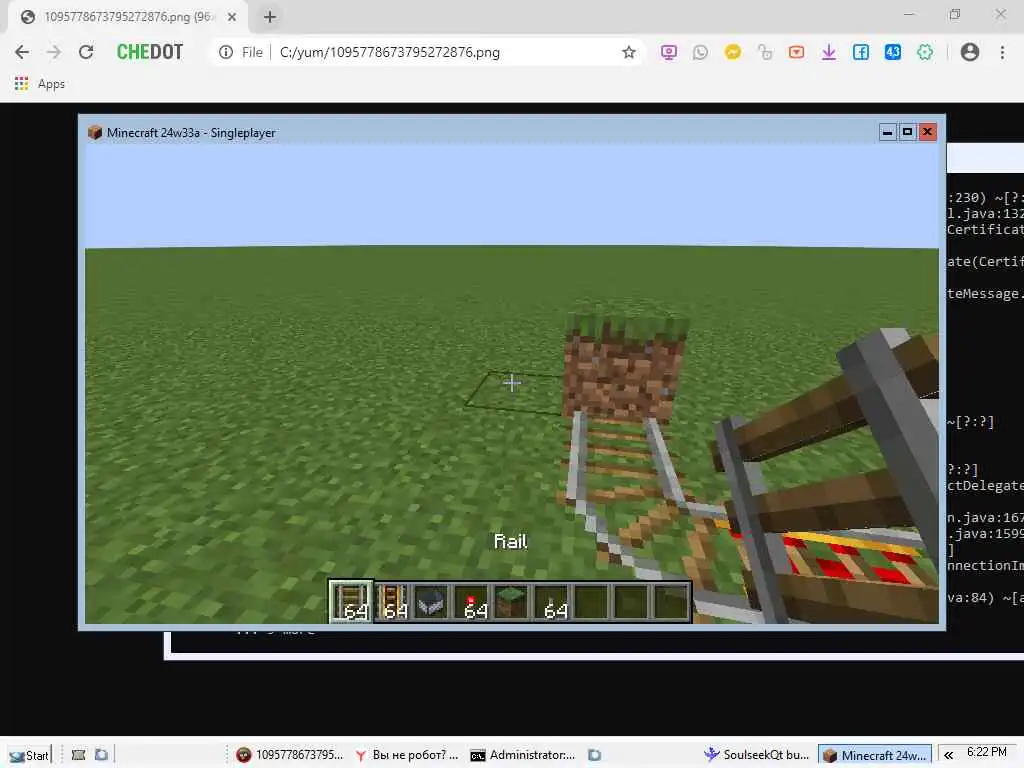The width and height of the screenshot is (1024, 768).
Task: Switch to SoulseekQt taskbar item
Action: click(756, 755)
